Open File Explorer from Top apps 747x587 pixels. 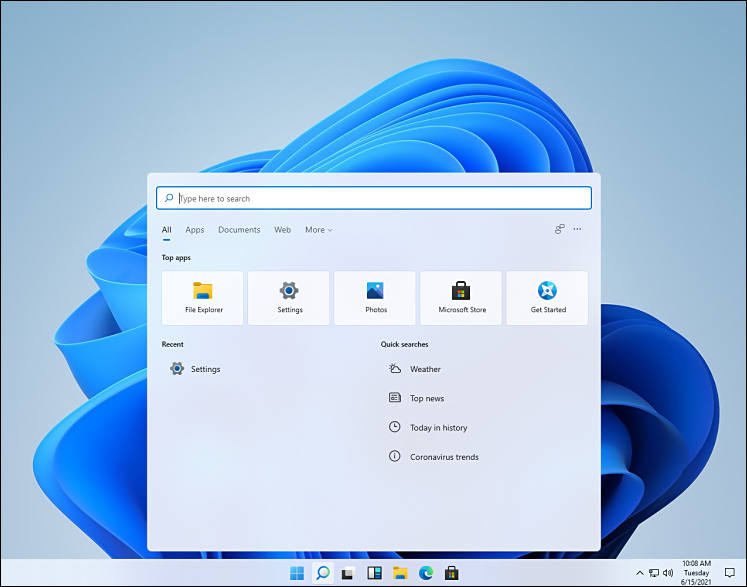click(x=202, y=298)
